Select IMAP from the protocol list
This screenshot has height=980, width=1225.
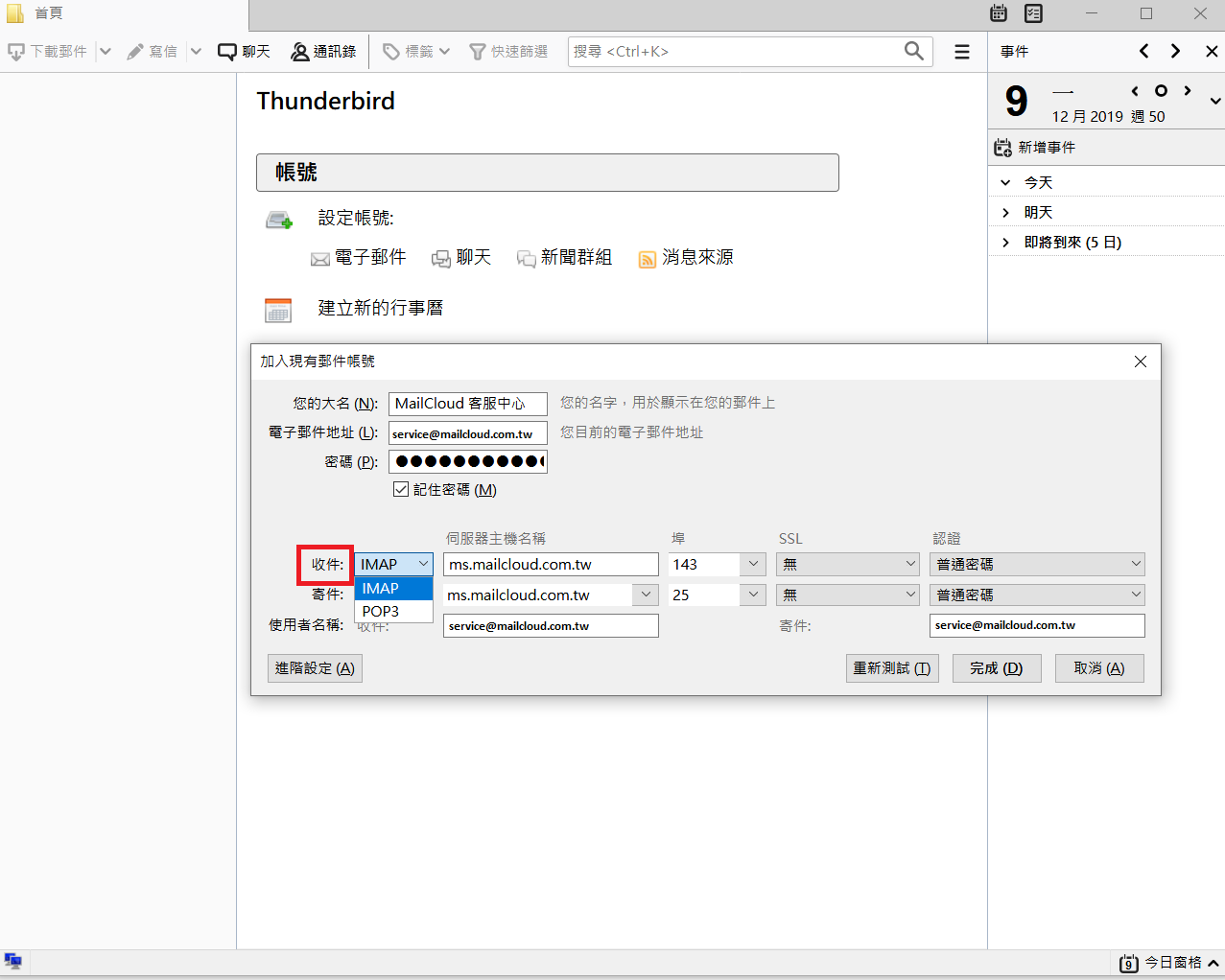[394, 589]
